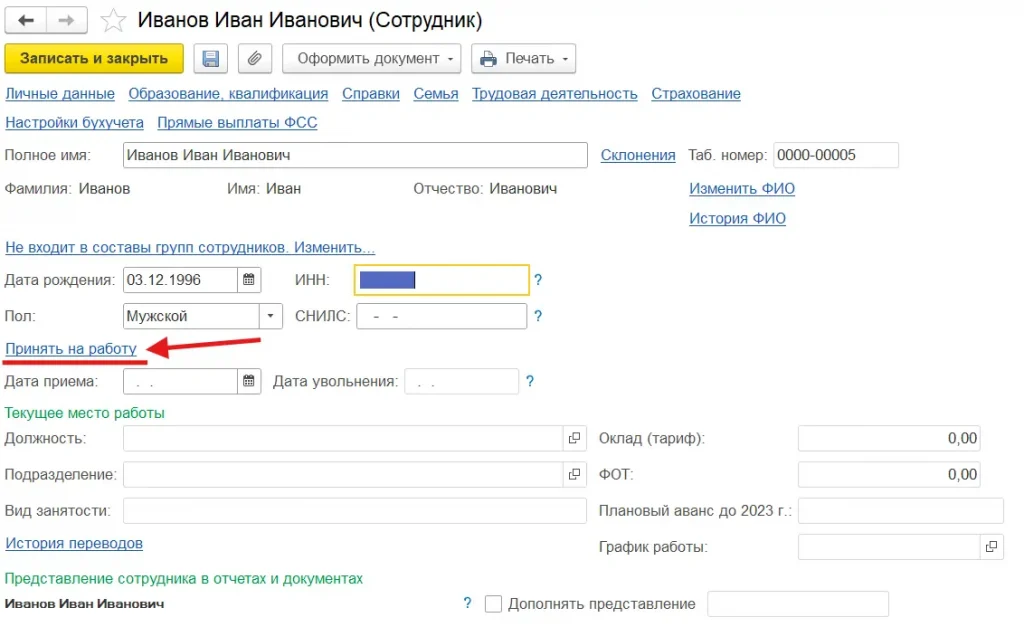This screenshot has width=1024, height=627.
Task: Click help question mark next to ИНН
Action: click(x=538, y=281)
